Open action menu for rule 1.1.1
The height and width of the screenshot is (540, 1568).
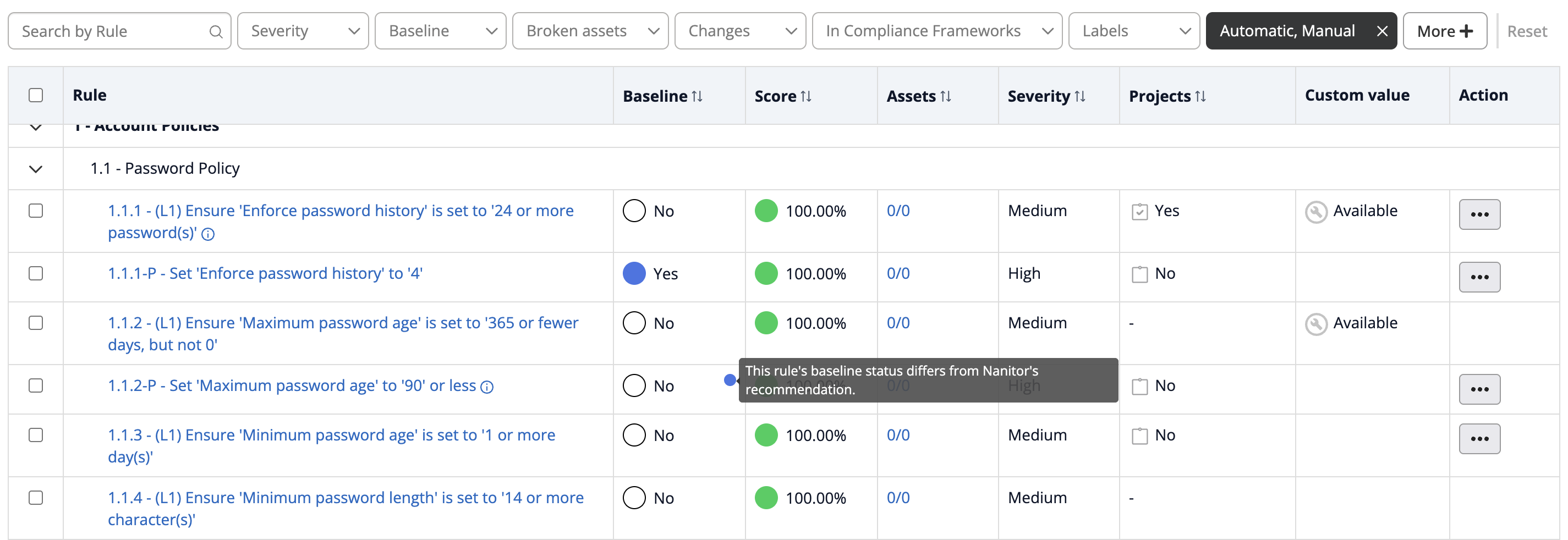(x=1479, y=214)
